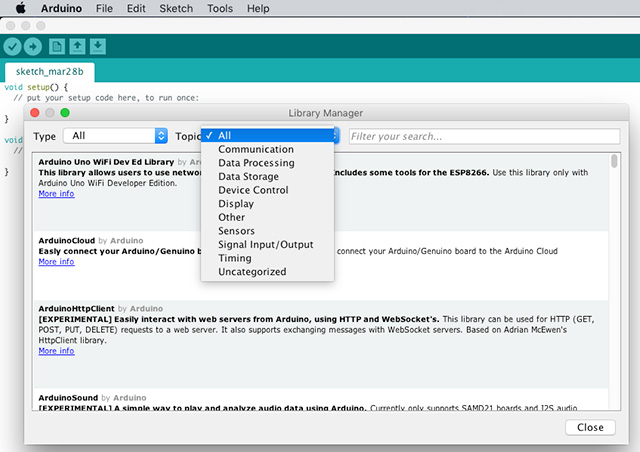Image resolution: width=640 pixels, height=452 pixels.
Task: Select the sketch_mar28b tab
Action: (x=49, y=72)
